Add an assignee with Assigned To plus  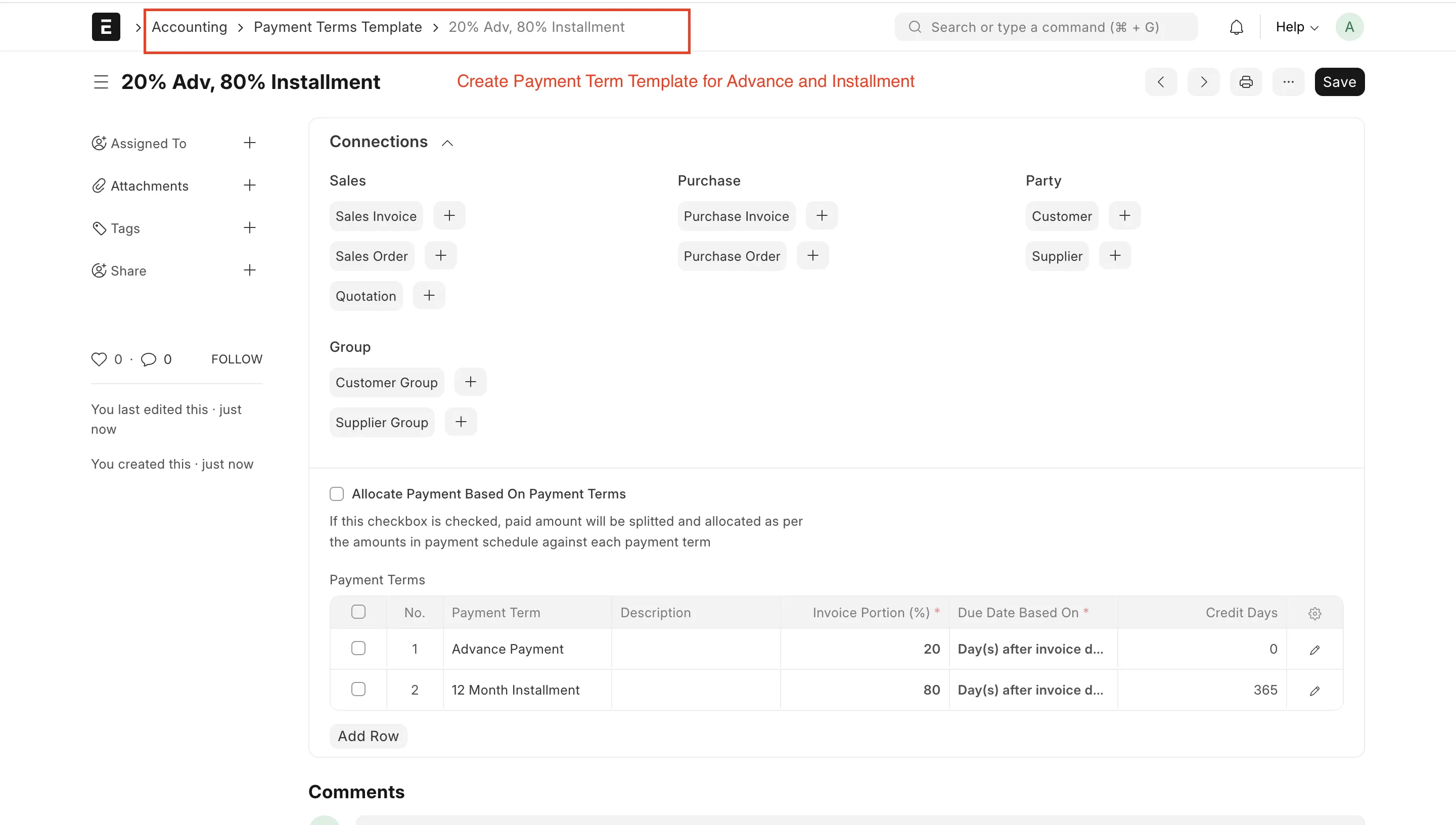tap(250, 143)
